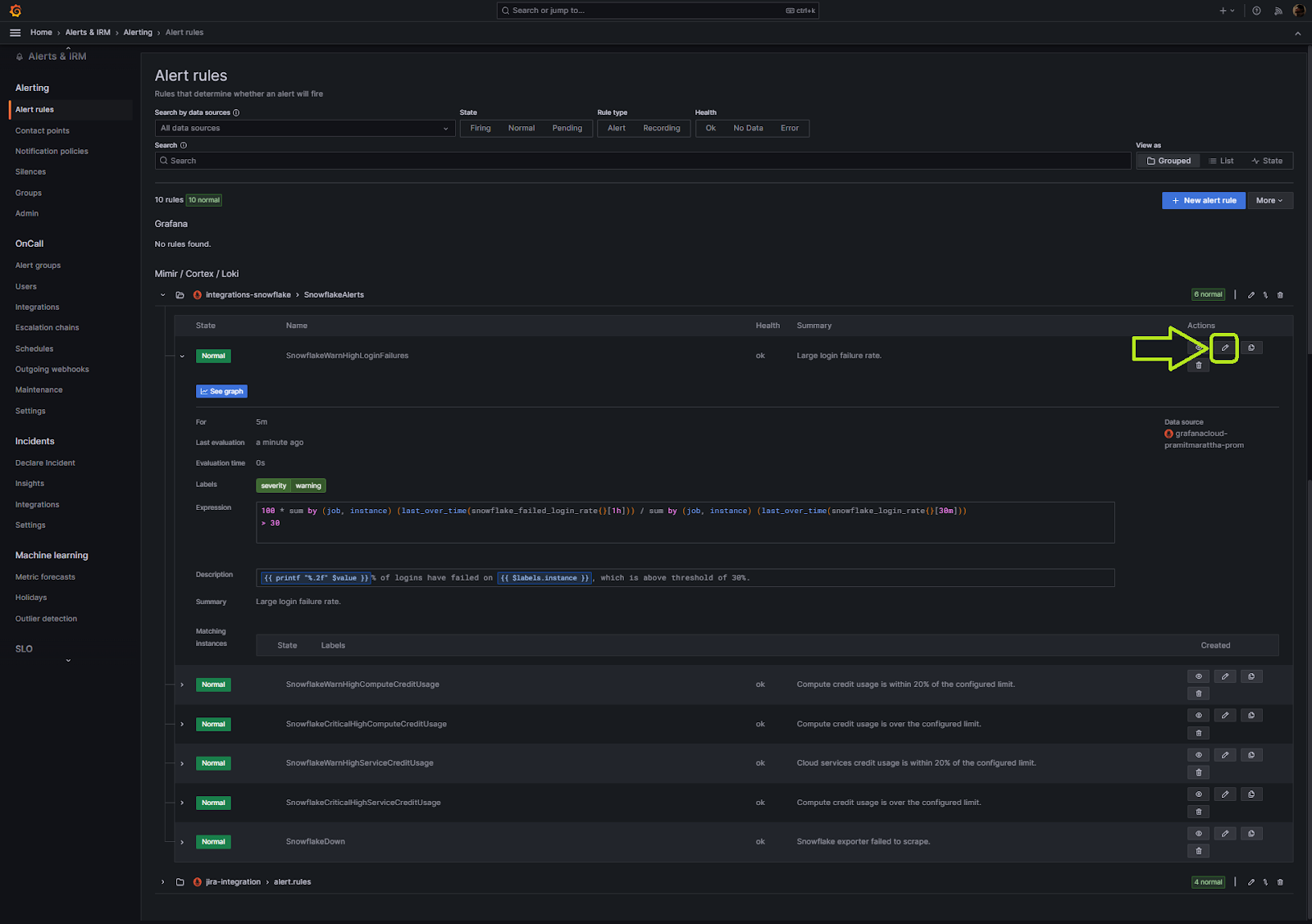Click the alert rules Search input field
The width and height of the screenshot is (1312, 924).
click(x=643, y=162)
